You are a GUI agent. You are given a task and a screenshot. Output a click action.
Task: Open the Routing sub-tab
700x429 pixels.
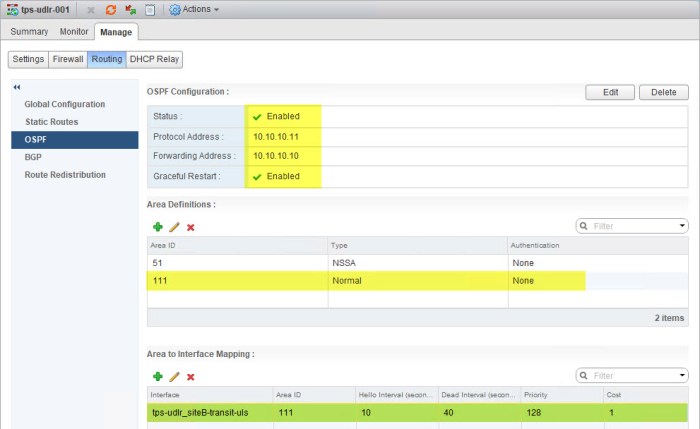point(107,59)
